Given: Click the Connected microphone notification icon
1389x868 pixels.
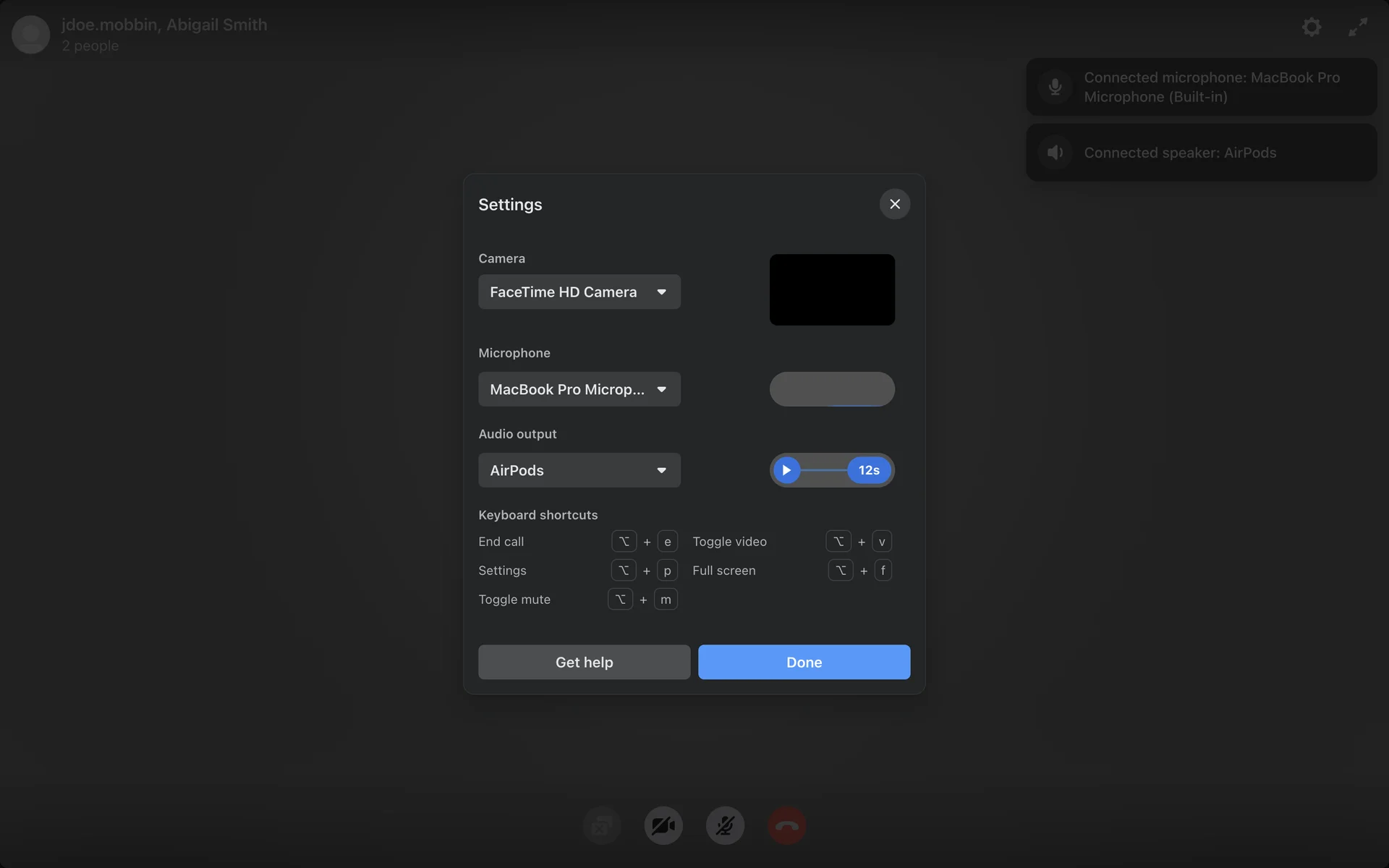Looking at the screenshot, I should 1055,87.
